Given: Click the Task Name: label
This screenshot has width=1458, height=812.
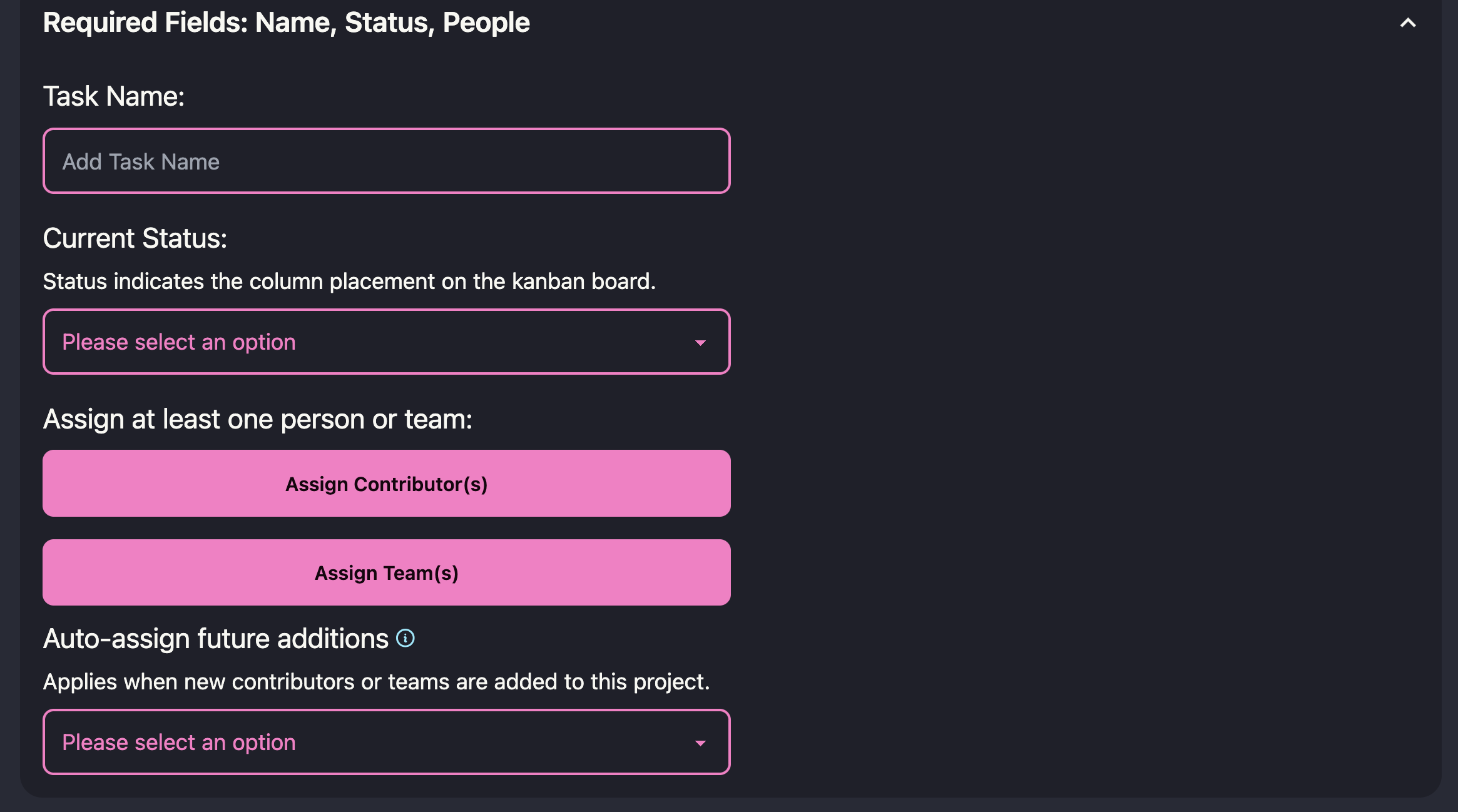Looking at the screenshot, I should point(114,96).
